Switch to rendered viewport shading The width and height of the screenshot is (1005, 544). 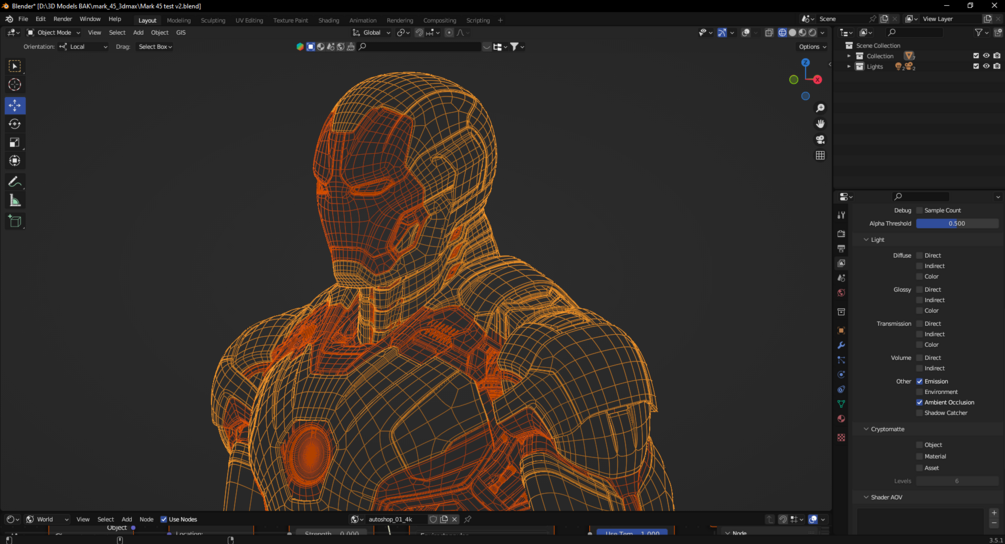(812, 33)
